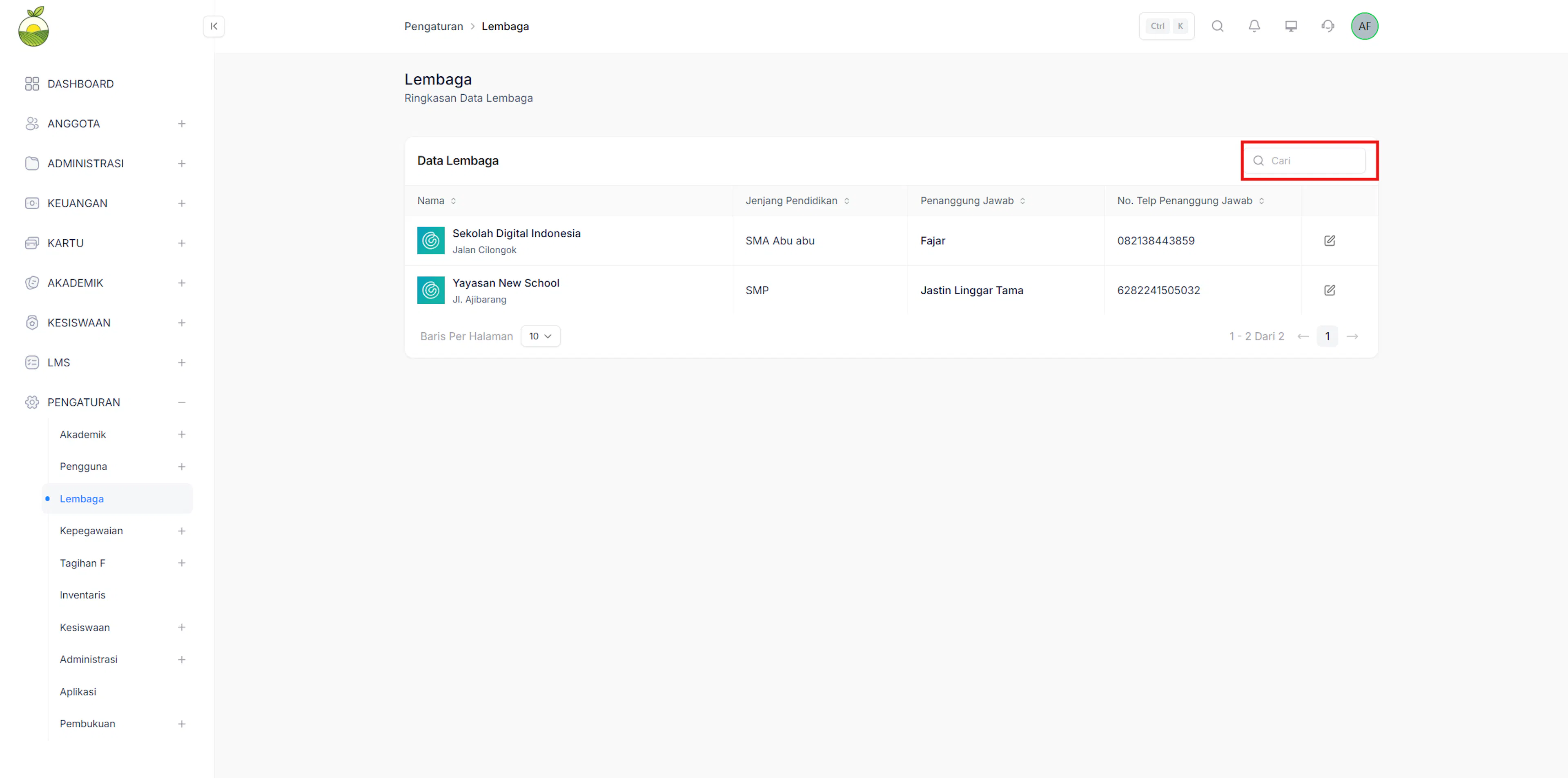Click page number 1 button
Screen dimensions: 1568x778
(x=1327, y=336)
